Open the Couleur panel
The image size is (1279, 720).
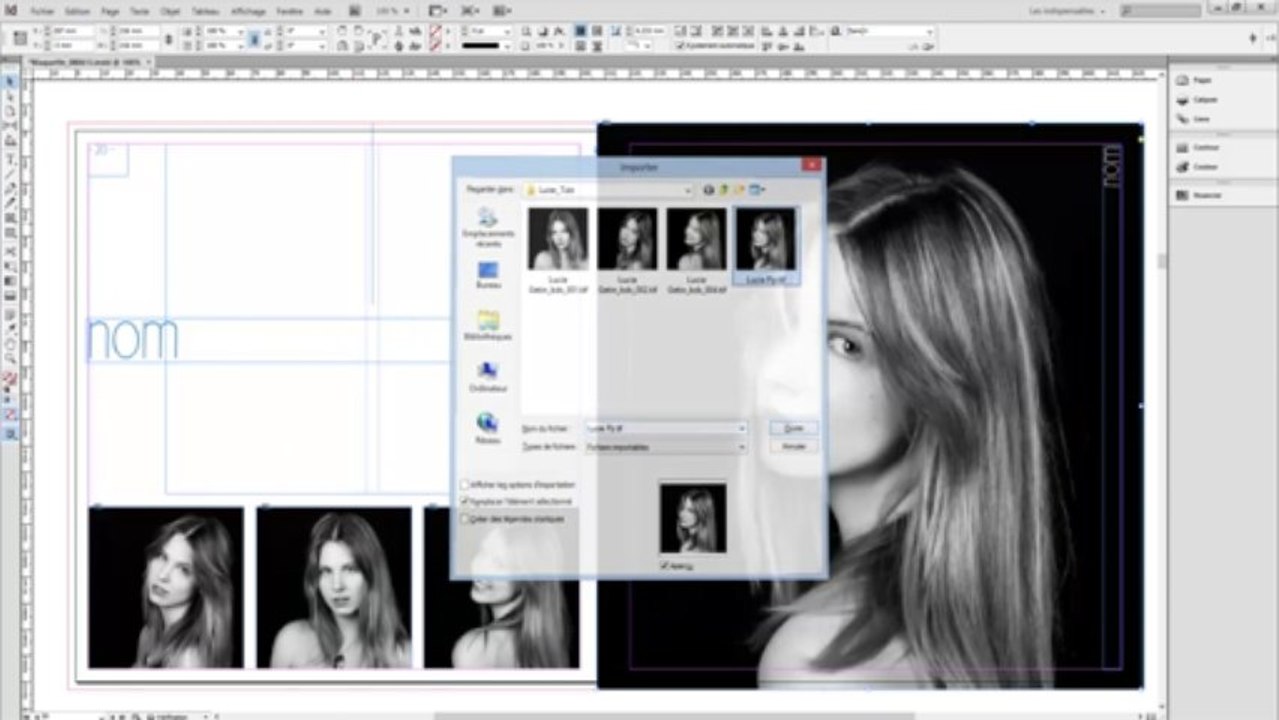pyautogui.click(x=1197, y=167)
